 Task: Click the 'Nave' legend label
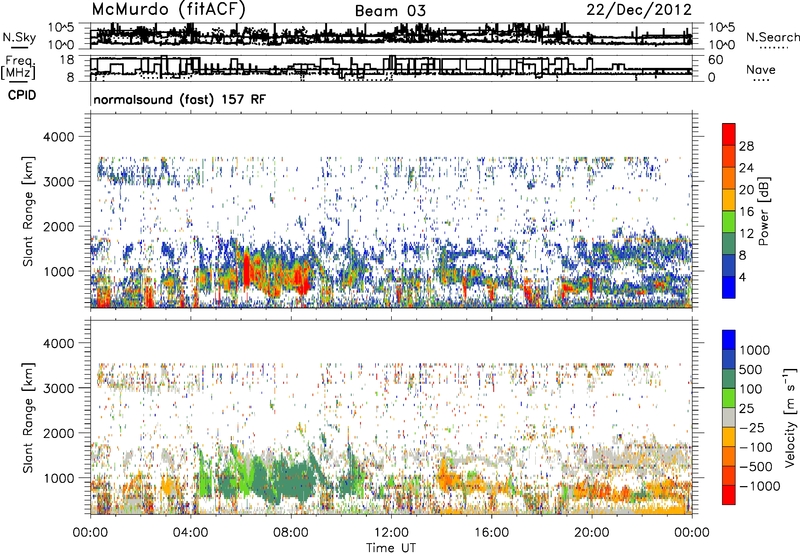click(x=761, y=70)
